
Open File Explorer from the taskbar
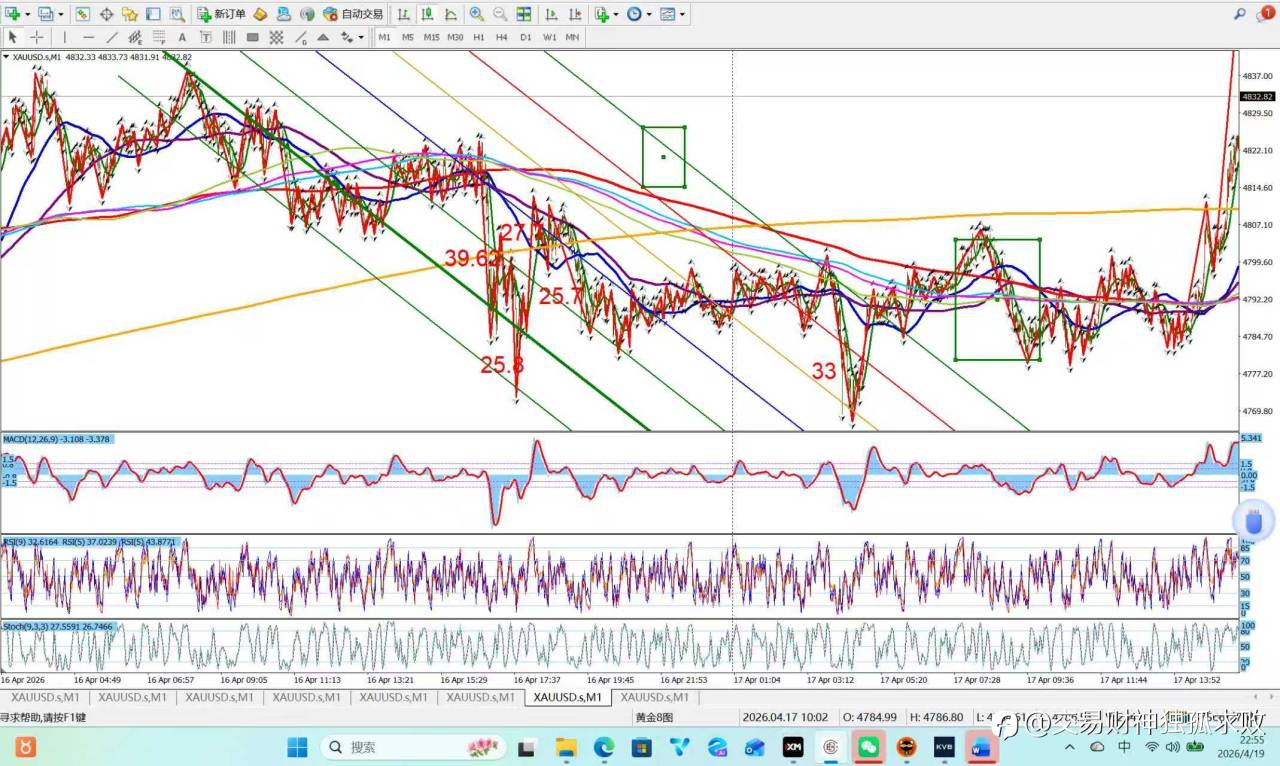pyautogui.click(x=566, y=747)
